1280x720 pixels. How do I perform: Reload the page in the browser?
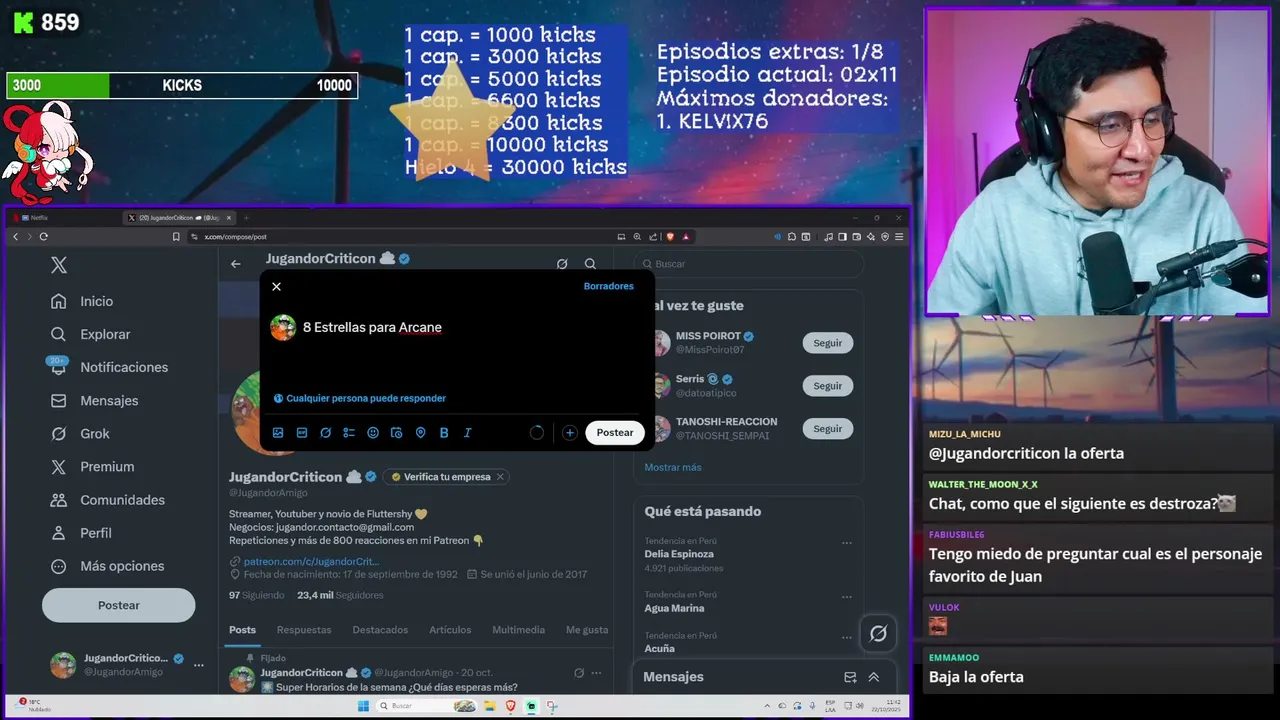coord(43,237)
